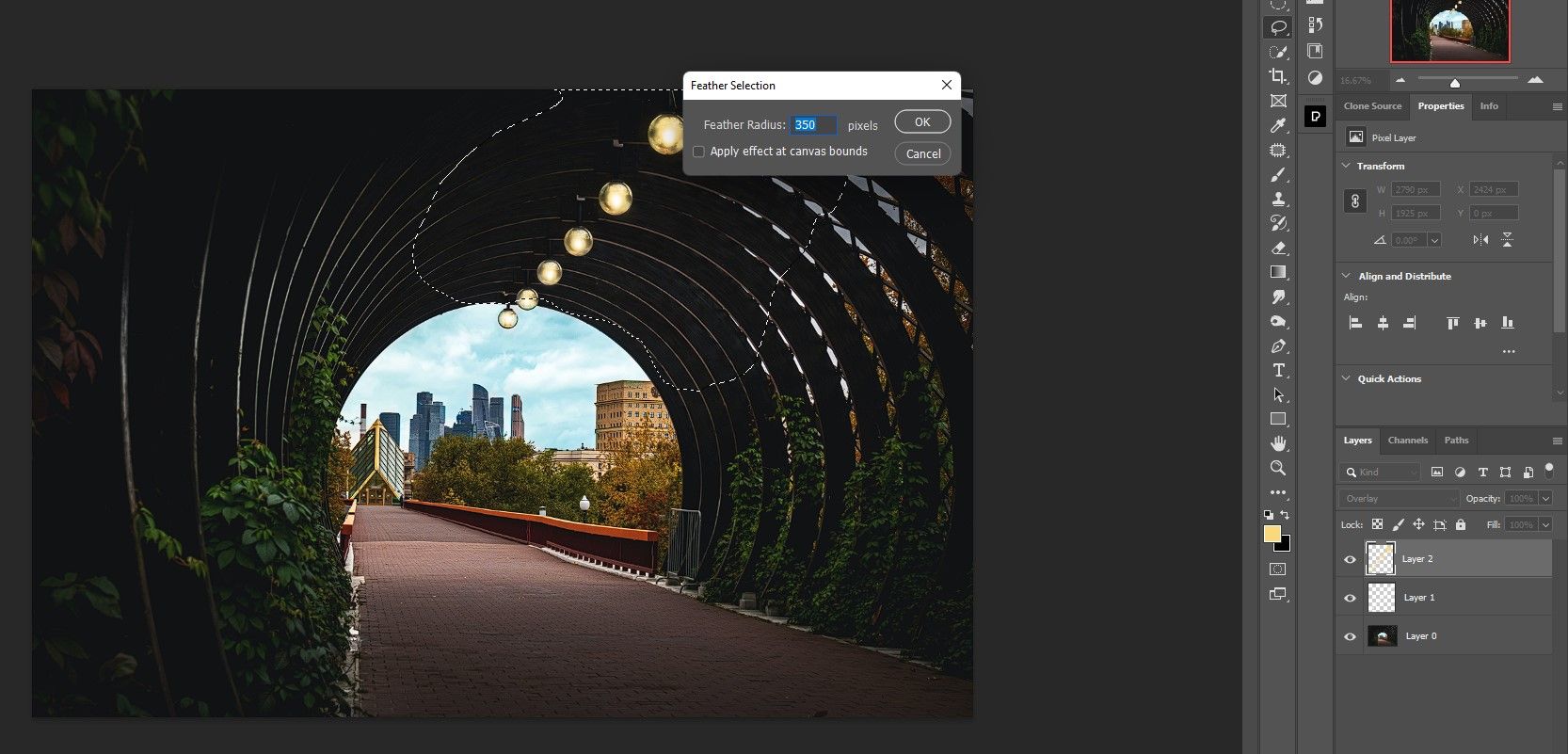
Task: Open the rotation angle dropdown
Action: click(x=1434, y=240)
